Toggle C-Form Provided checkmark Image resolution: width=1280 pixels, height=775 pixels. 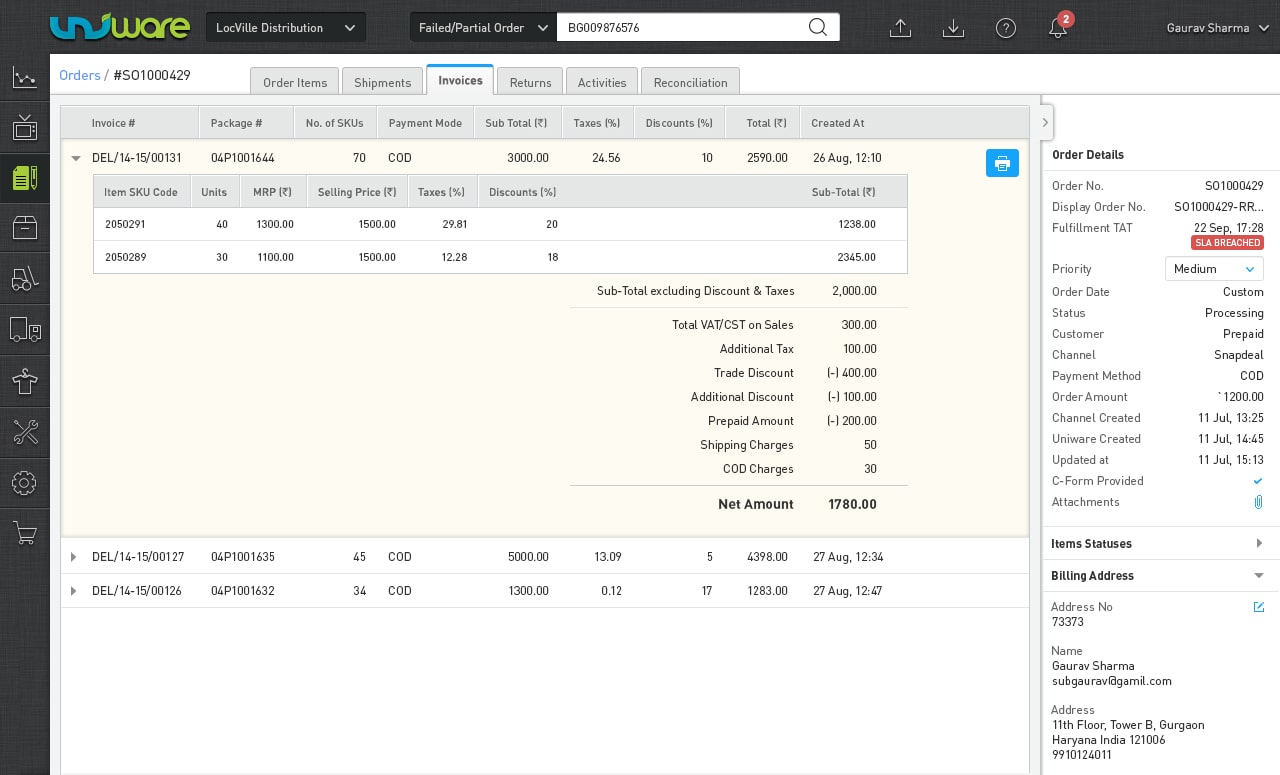coord(1257,481)
